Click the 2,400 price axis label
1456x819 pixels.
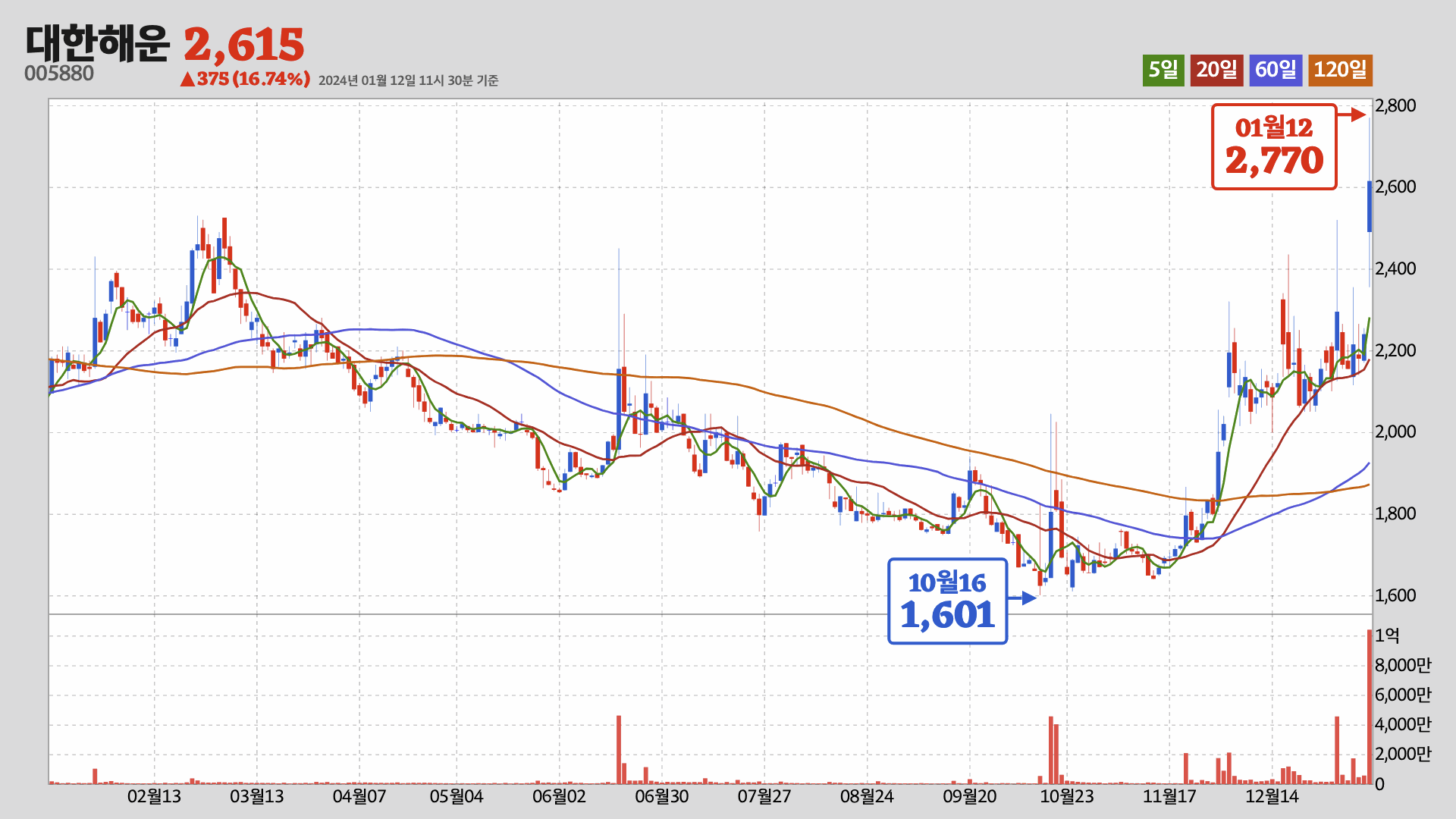tap(1395, 268)
